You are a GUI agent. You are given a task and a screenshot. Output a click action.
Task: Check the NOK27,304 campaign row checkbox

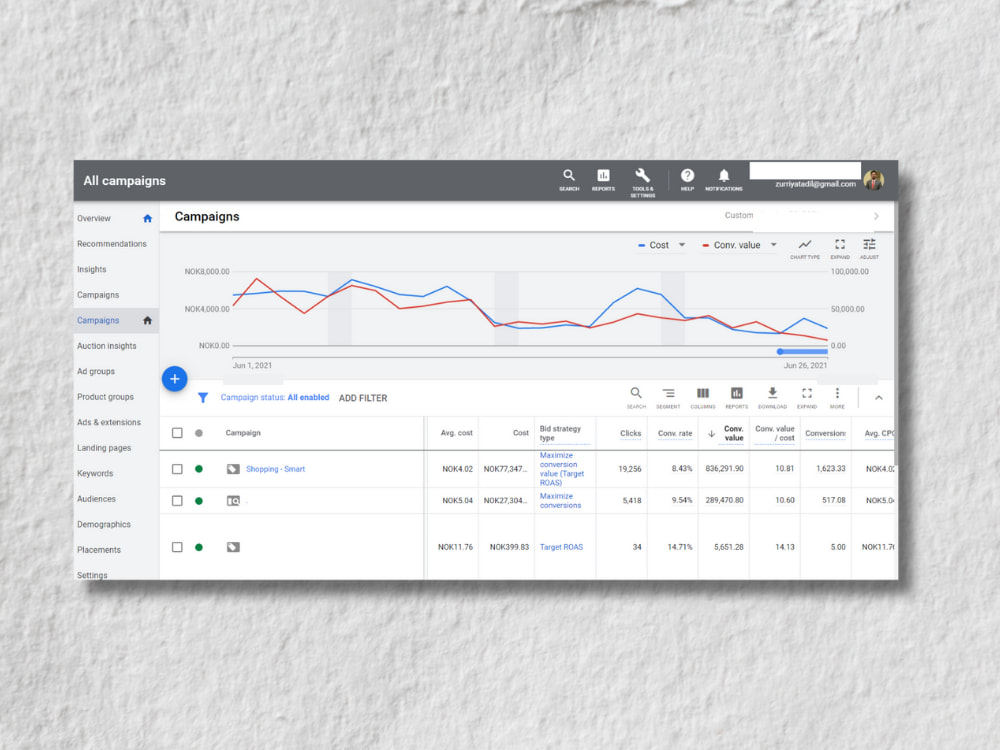coord(177,501)
